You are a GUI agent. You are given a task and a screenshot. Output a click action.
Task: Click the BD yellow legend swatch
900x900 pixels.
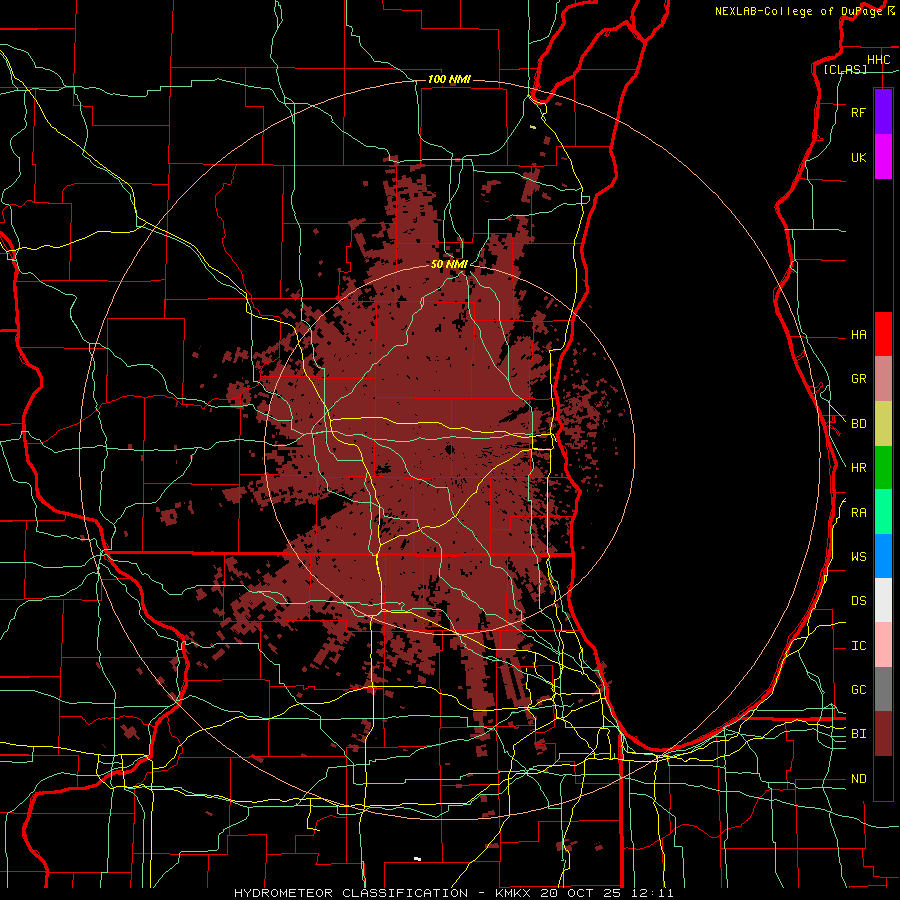tap(883, 424)
